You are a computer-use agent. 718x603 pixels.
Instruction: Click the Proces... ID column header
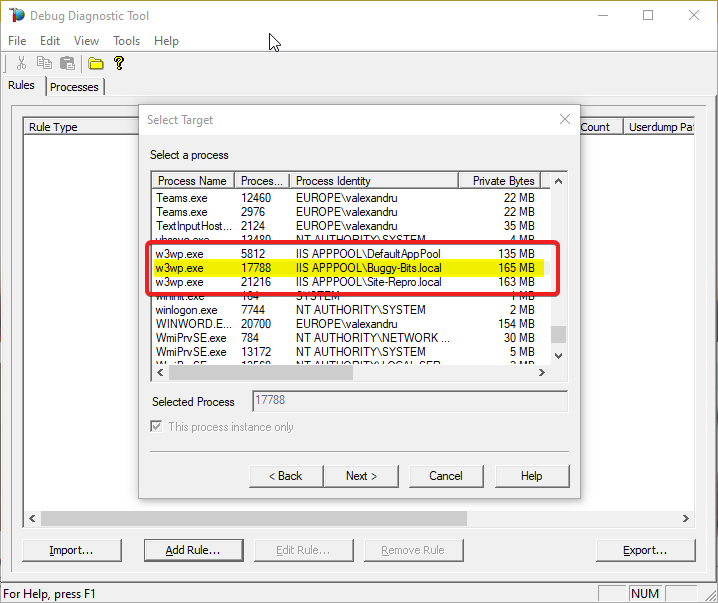point(262,181)
